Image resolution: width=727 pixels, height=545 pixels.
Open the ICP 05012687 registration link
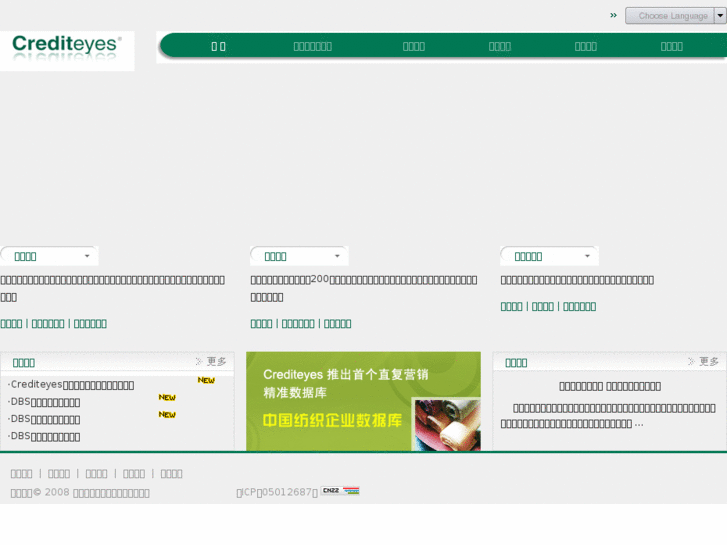(277, 493)
